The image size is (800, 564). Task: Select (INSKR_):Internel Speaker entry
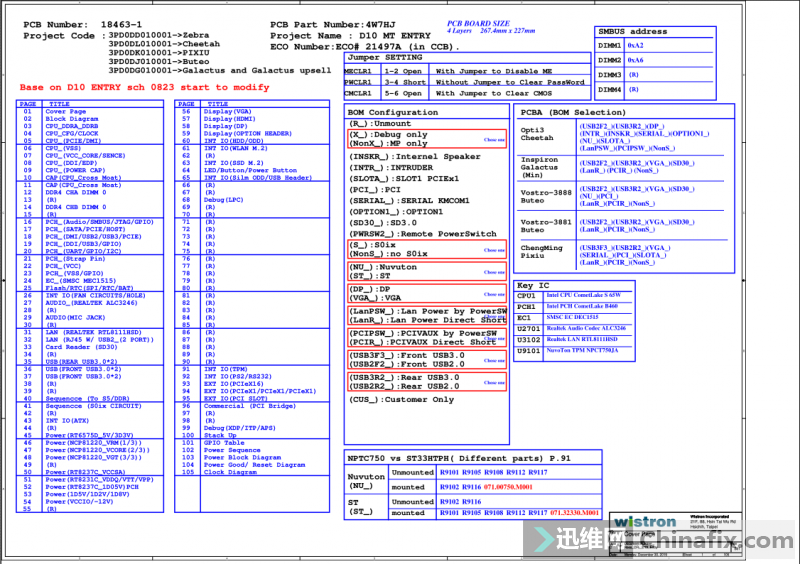point(414,157)
